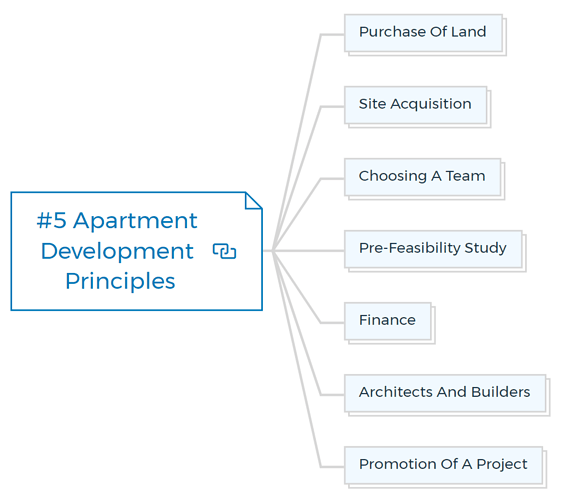Expand stacked card edge behind Purchase Of Land

point(505,36)
